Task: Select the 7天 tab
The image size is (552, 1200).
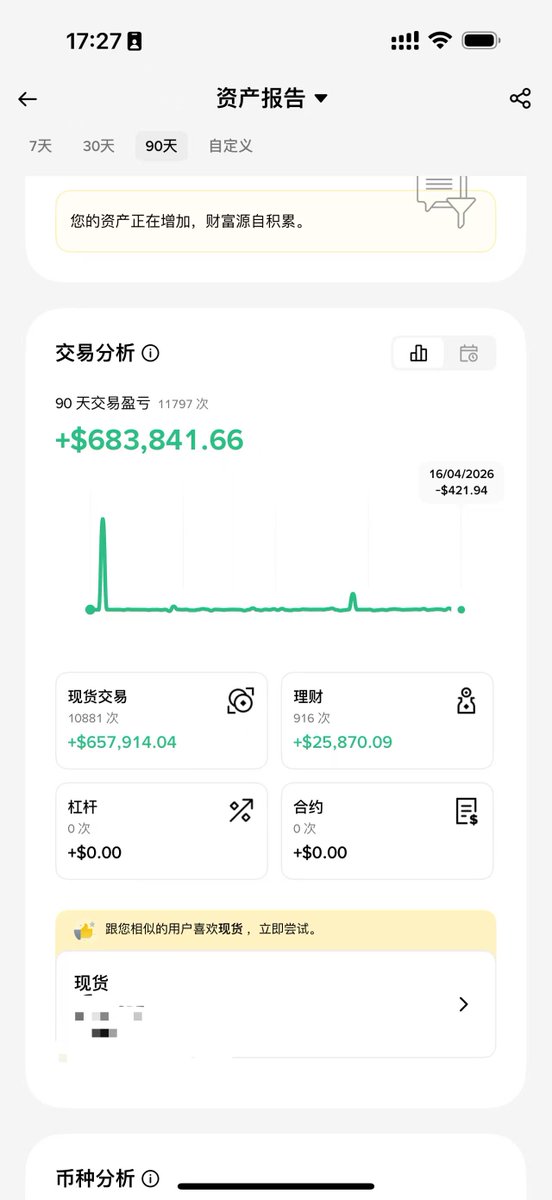Action: pyautogui.click(x=40, y=146)
